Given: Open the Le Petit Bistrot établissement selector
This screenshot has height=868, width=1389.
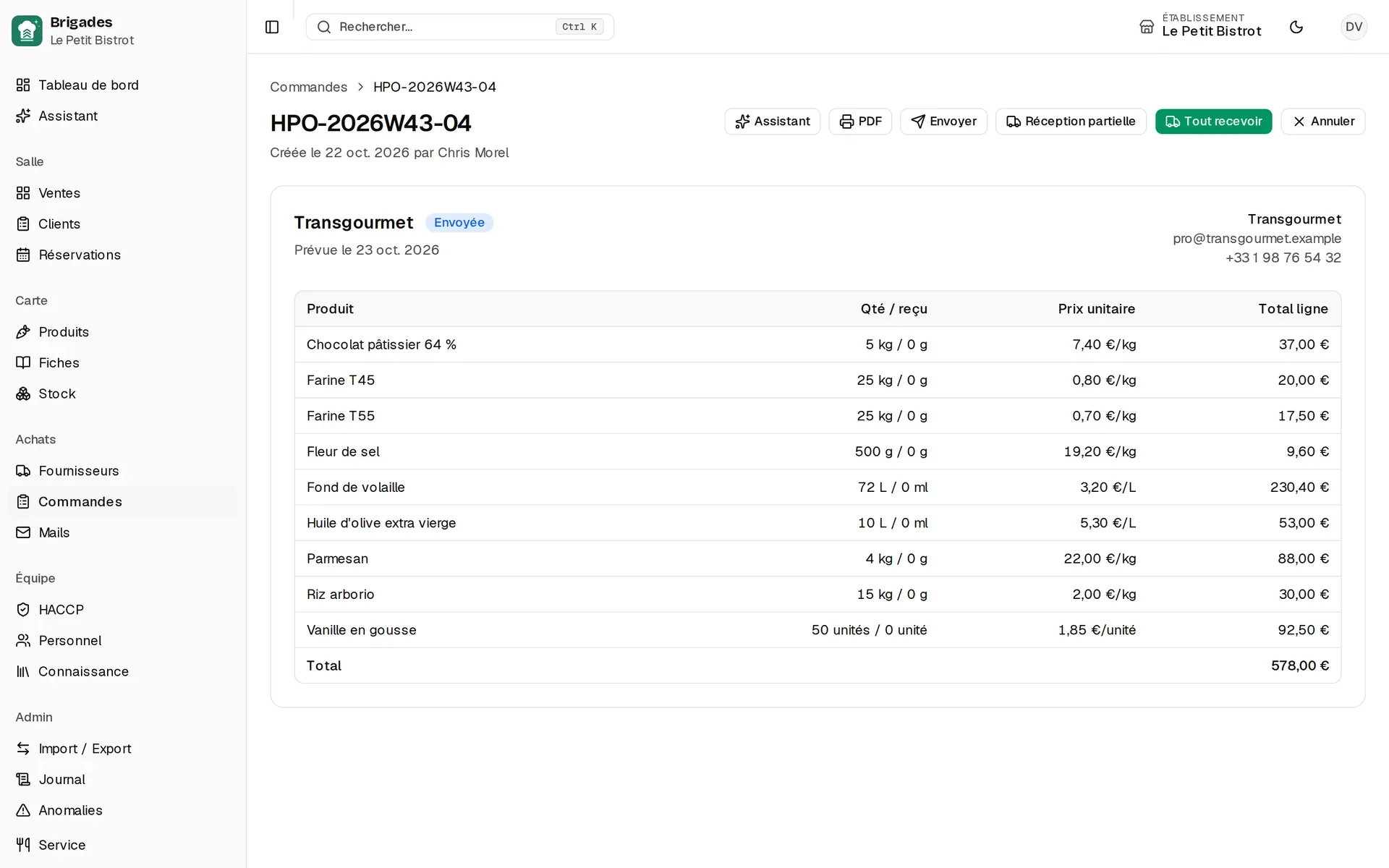Looking at the screenshot, I should click(1200, 27).
